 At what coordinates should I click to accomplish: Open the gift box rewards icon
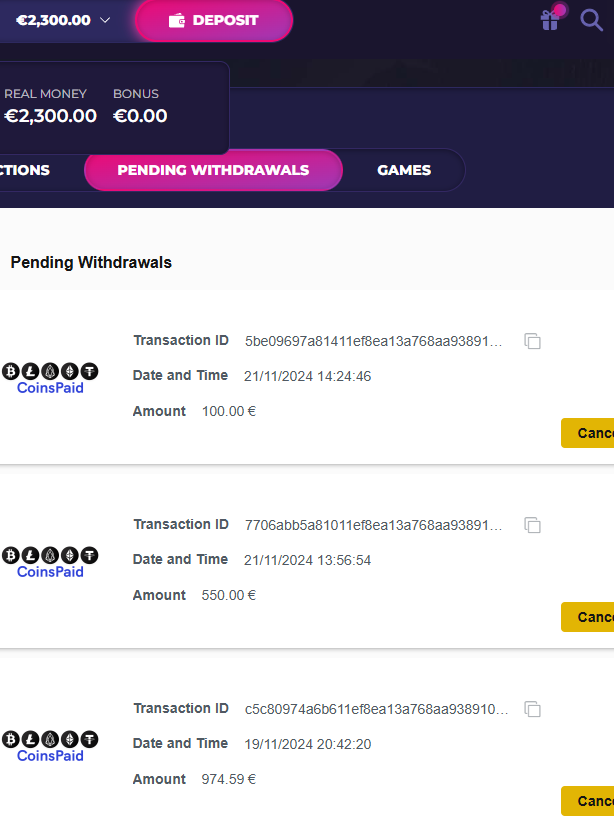(550, 19)
